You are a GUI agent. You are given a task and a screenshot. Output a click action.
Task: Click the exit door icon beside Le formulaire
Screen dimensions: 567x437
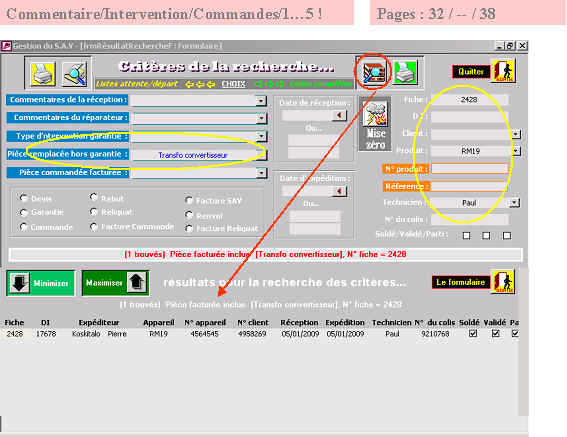pyautogui.click(x=503, y=281)
